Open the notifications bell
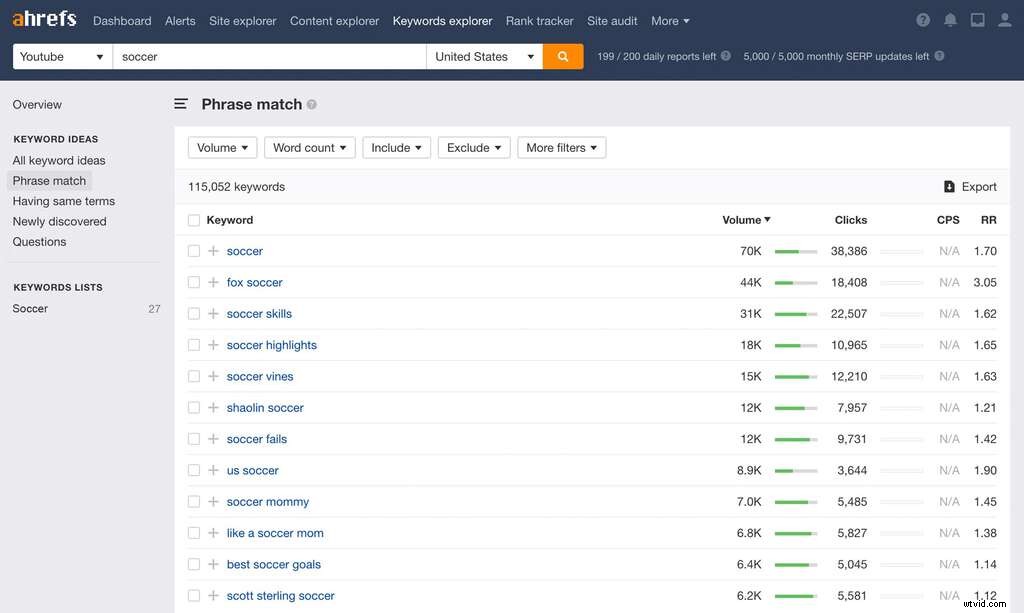Viewport: 1024px width, 613px height. 950,19
